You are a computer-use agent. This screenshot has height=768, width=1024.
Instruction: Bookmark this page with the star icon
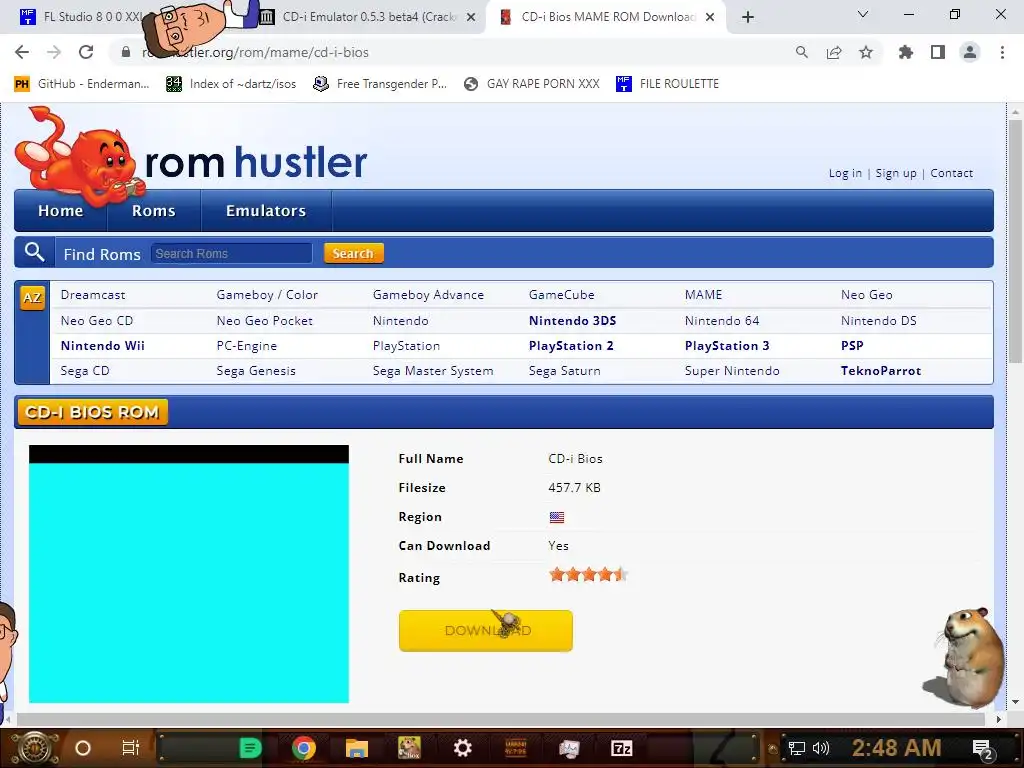pos(866,52)
